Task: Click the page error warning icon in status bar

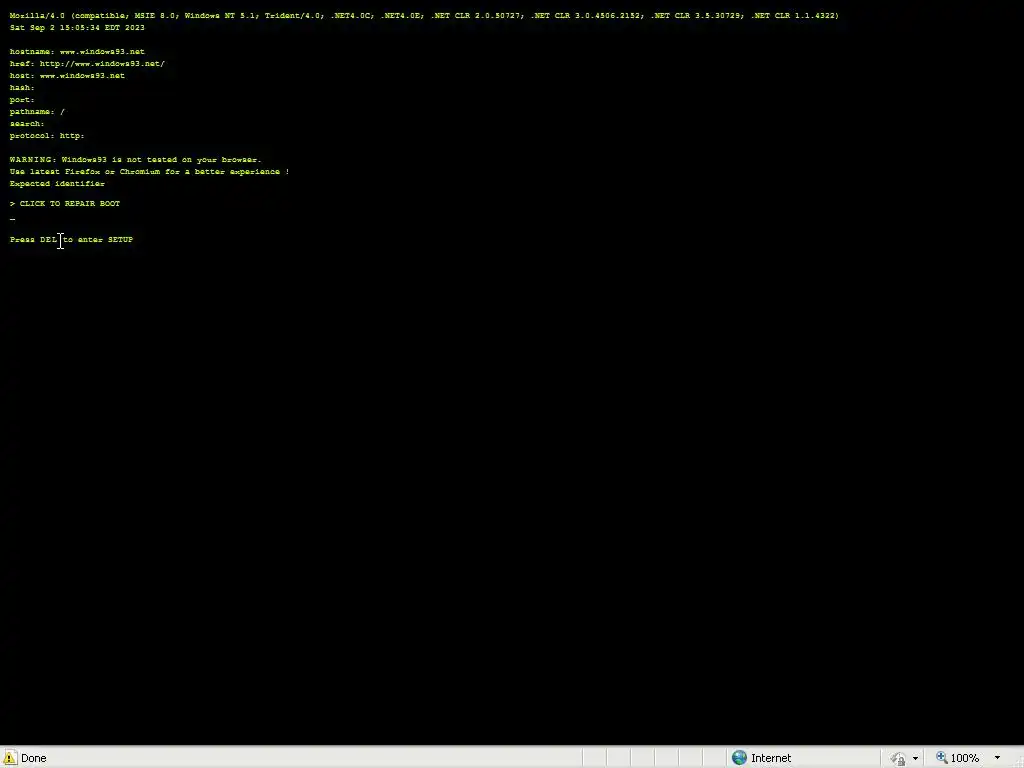Action: click(x=10, y=758)
